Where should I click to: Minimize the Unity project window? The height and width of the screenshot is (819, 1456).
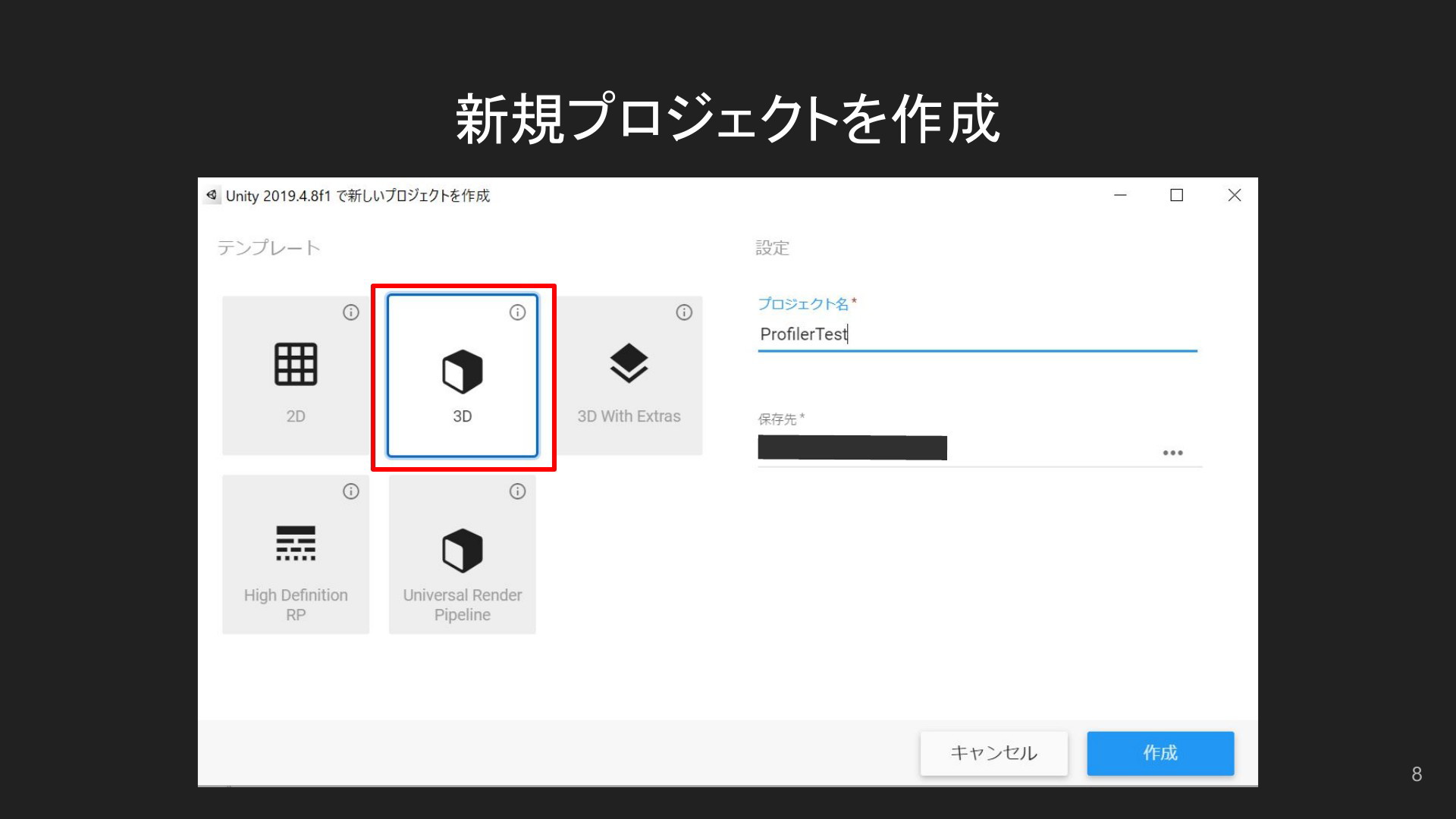1120,195
